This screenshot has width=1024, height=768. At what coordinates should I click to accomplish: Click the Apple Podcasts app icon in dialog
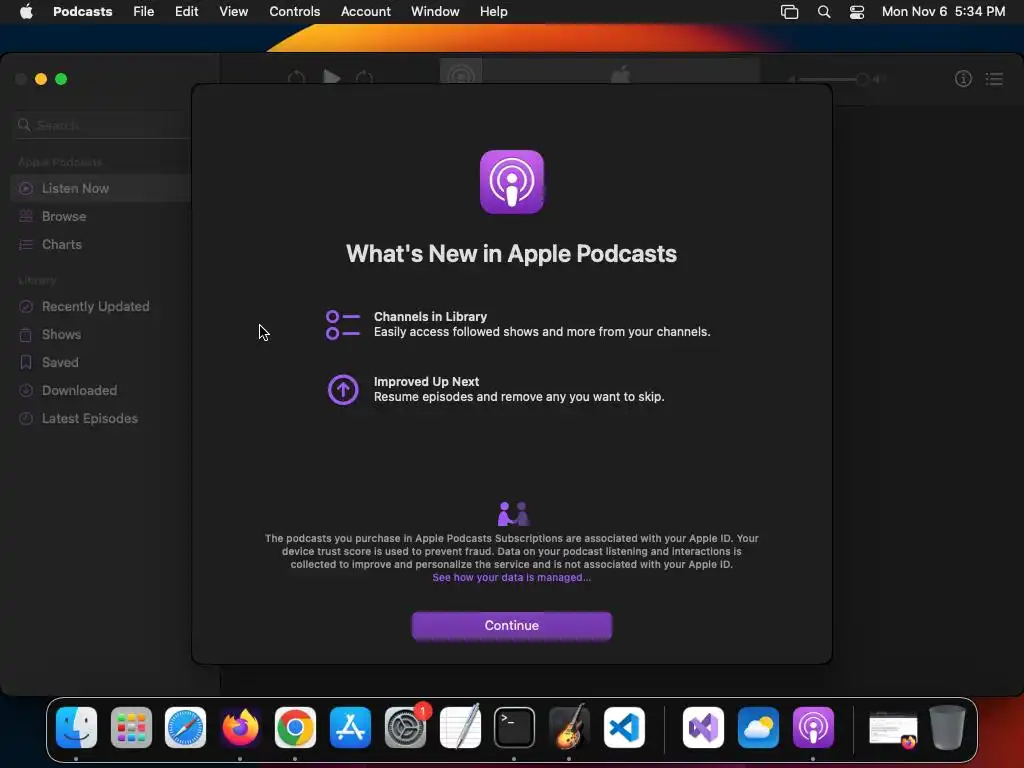(x=511, y=182)
